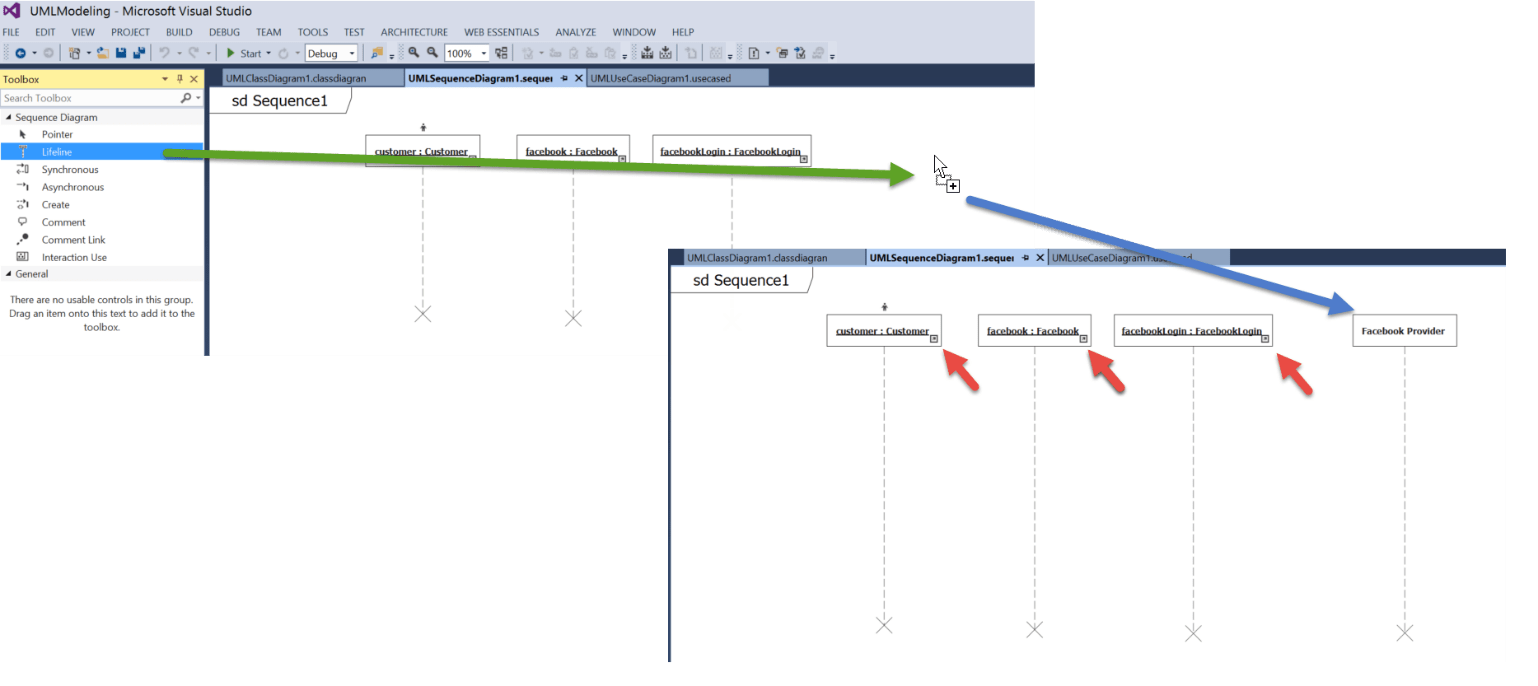Open the BUILD menu
This screenshot has height=686, width=1538.
coord(179,32)
